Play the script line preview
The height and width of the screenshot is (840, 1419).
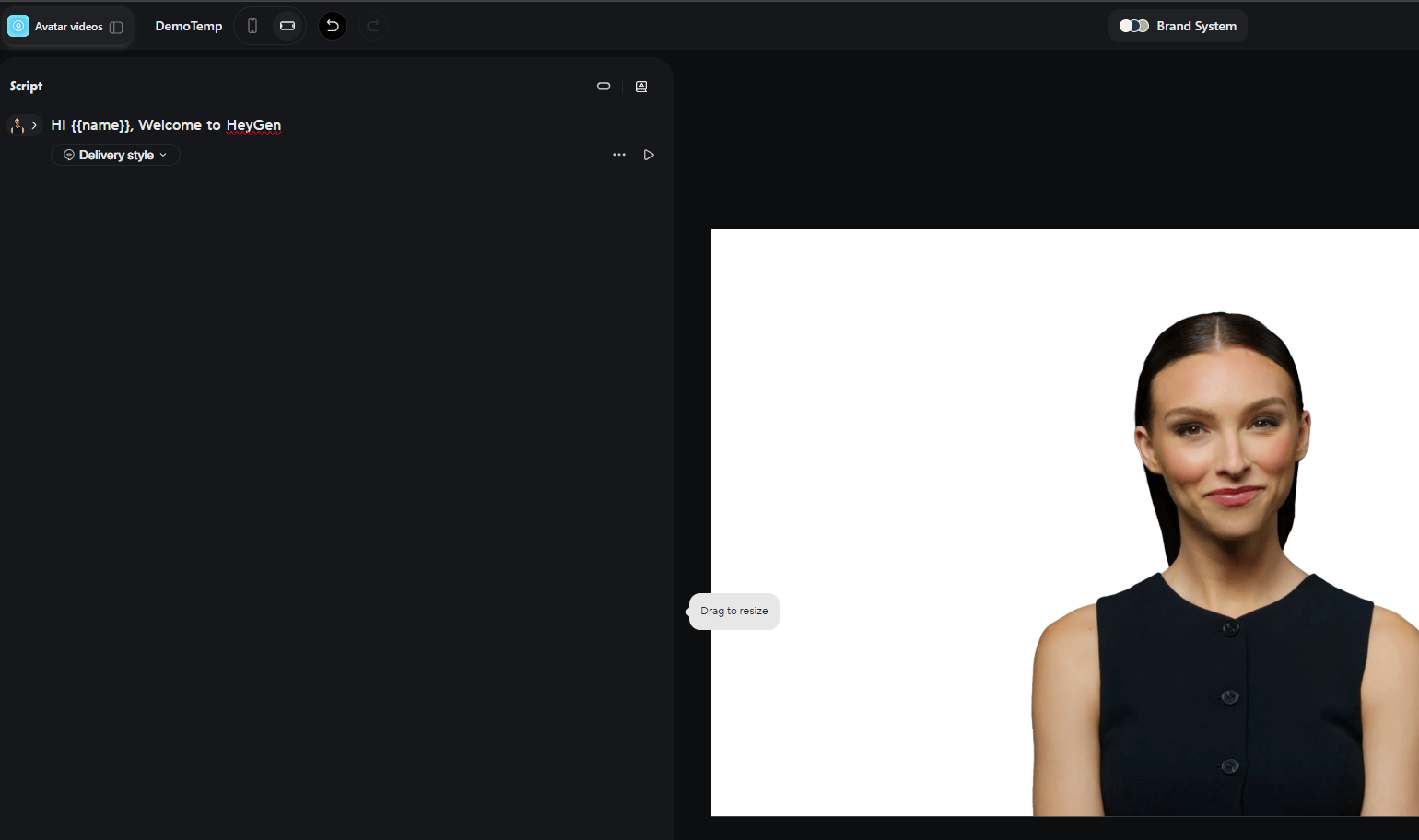click(x=649, y=155)
